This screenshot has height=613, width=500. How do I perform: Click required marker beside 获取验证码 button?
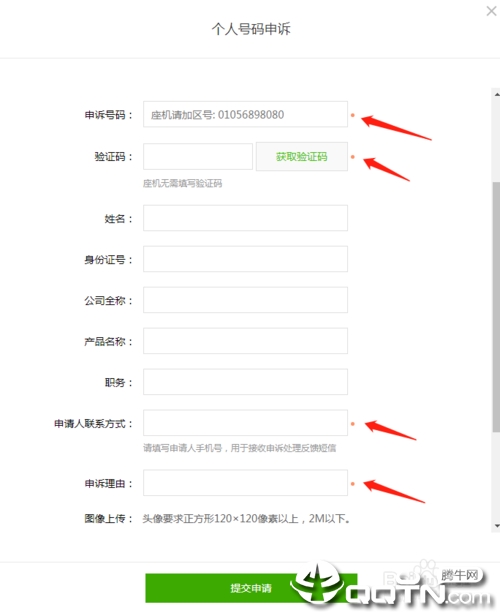click(353, 157)
